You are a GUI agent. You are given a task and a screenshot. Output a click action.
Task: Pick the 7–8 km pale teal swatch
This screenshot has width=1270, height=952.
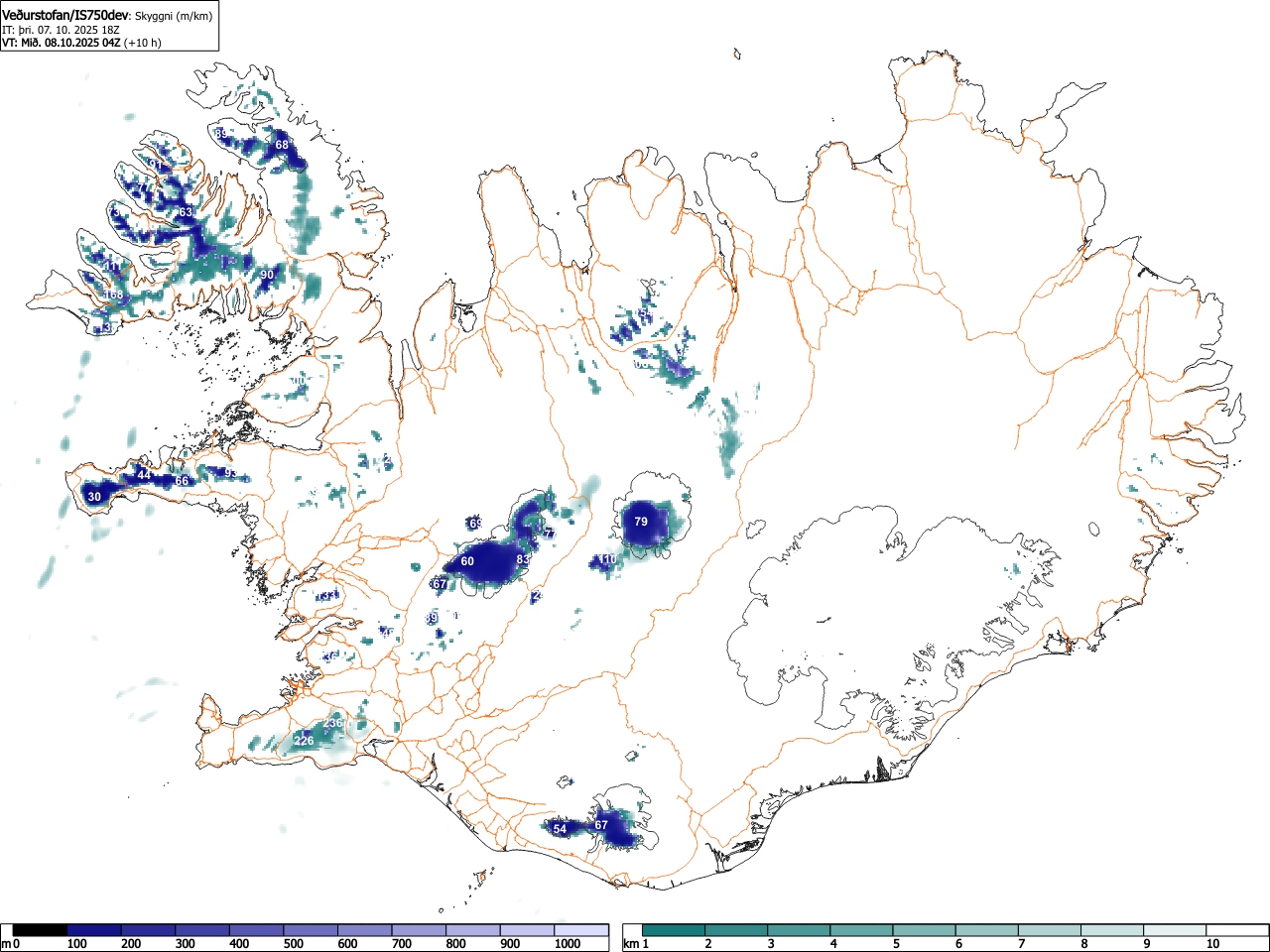click(1050, 930)
